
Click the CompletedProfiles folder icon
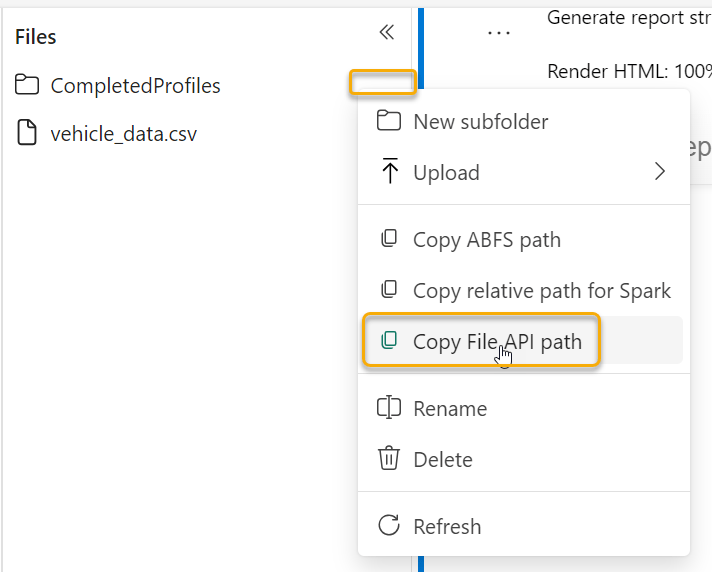[27, 85]
